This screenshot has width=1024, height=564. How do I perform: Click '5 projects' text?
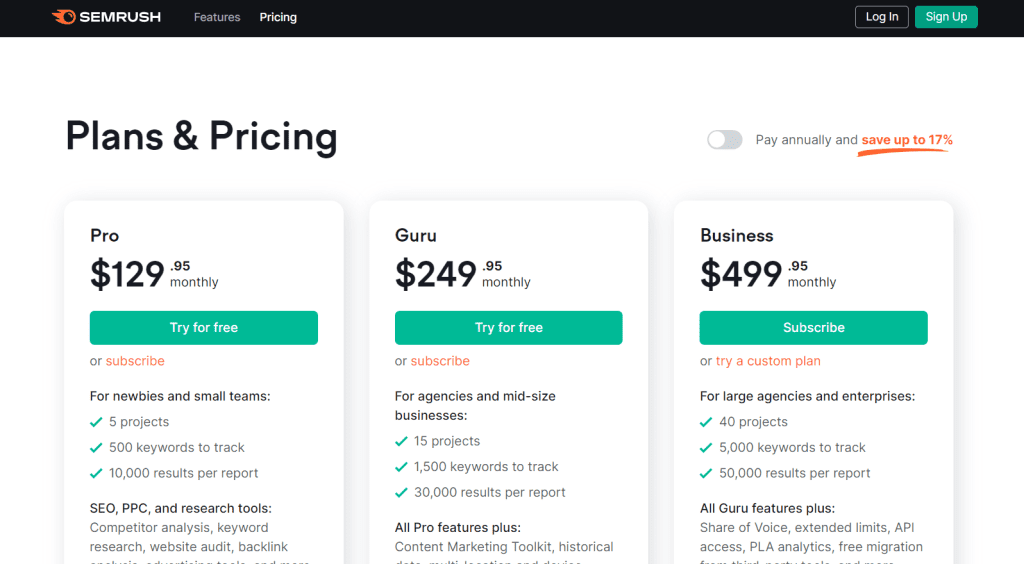click(x=139, y=422)
